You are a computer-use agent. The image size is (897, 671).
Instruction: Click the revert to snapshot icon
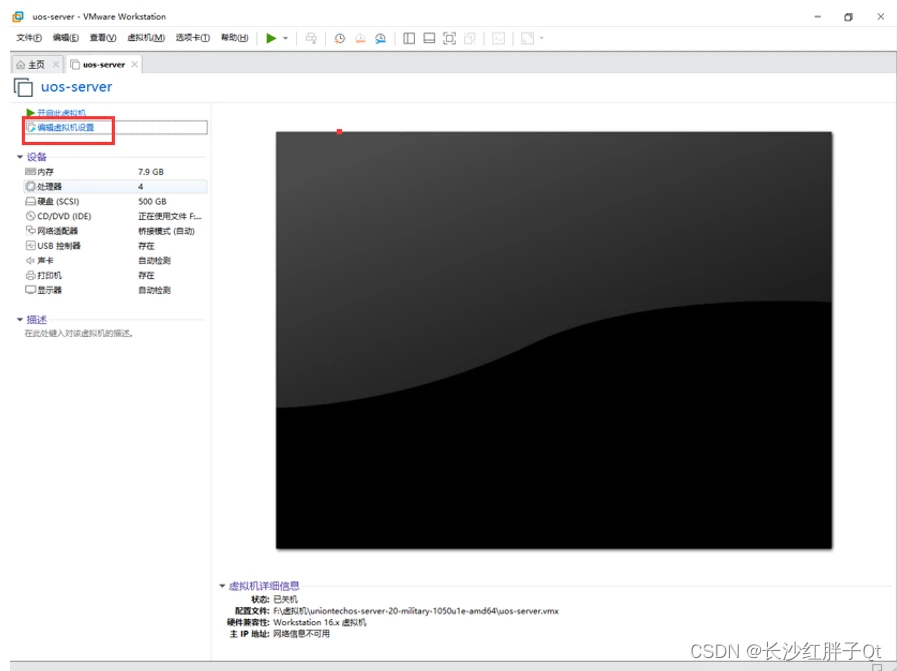[x=360, y=38]
